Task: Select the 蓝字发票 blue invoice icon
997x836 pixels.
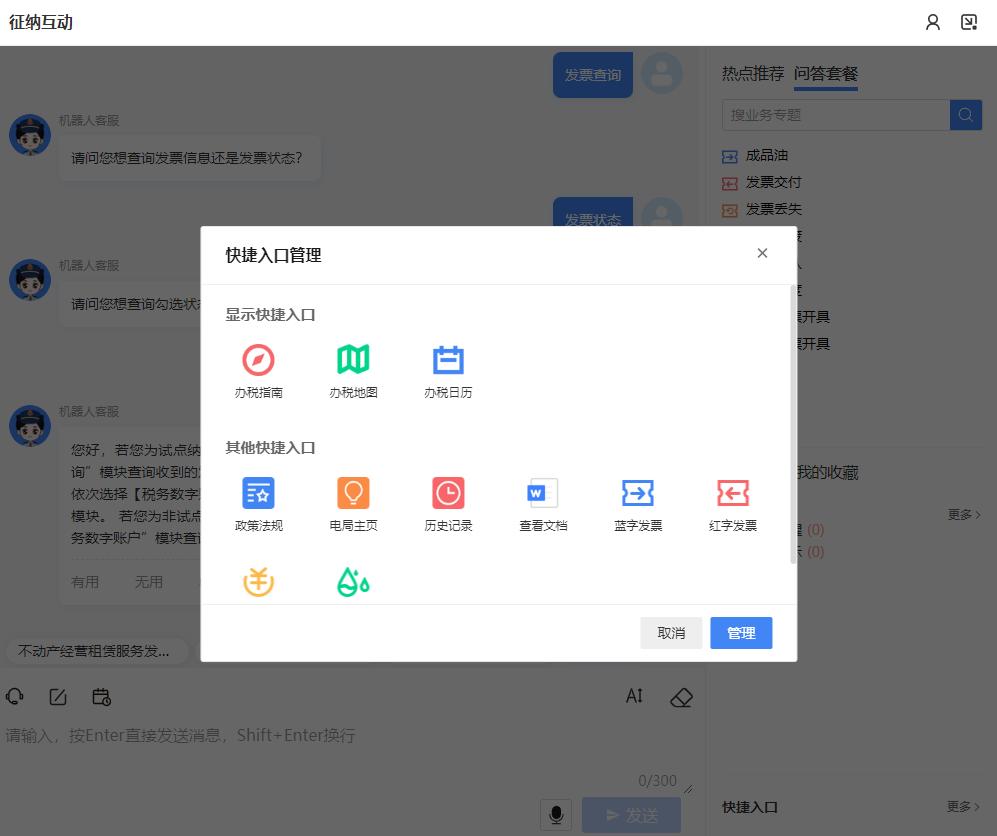Action: pyautogui.click(x=637, y=493)
